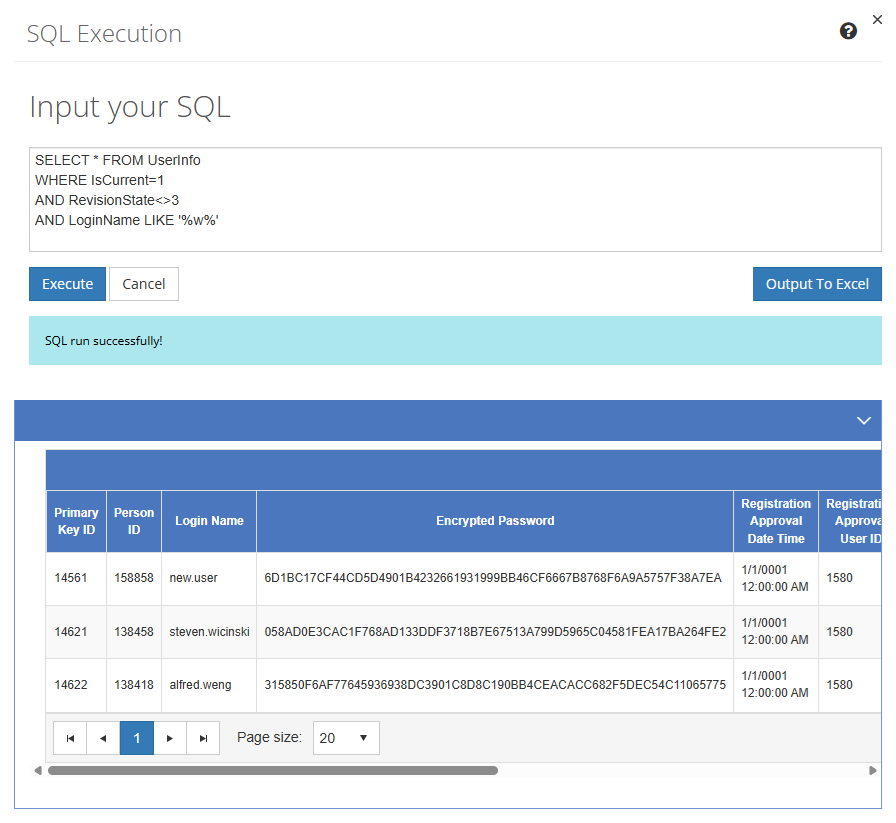Execute the SQL query
Viewport: 896px width, 823px height.
coord(67,283)
